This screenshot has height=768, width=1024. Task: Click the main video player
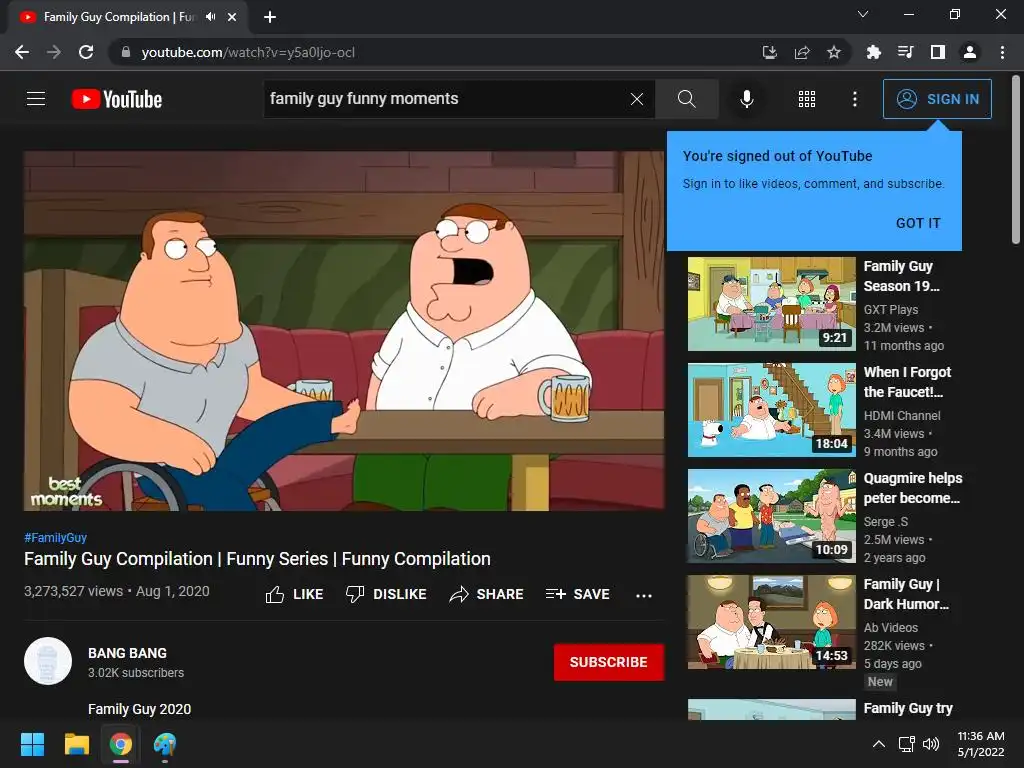(344, 331)
